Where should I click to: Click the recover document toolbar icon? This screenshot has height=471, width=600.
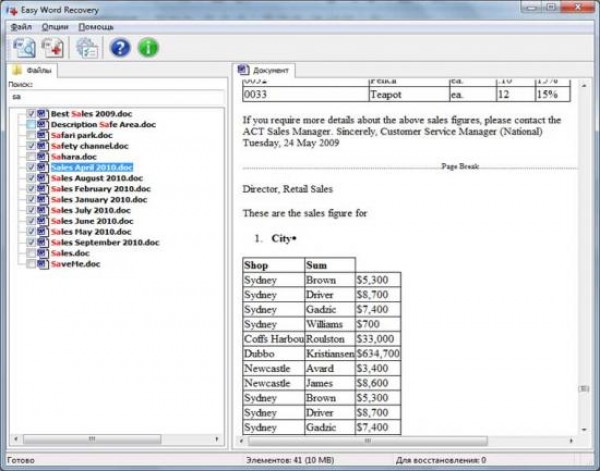[52, 47]
